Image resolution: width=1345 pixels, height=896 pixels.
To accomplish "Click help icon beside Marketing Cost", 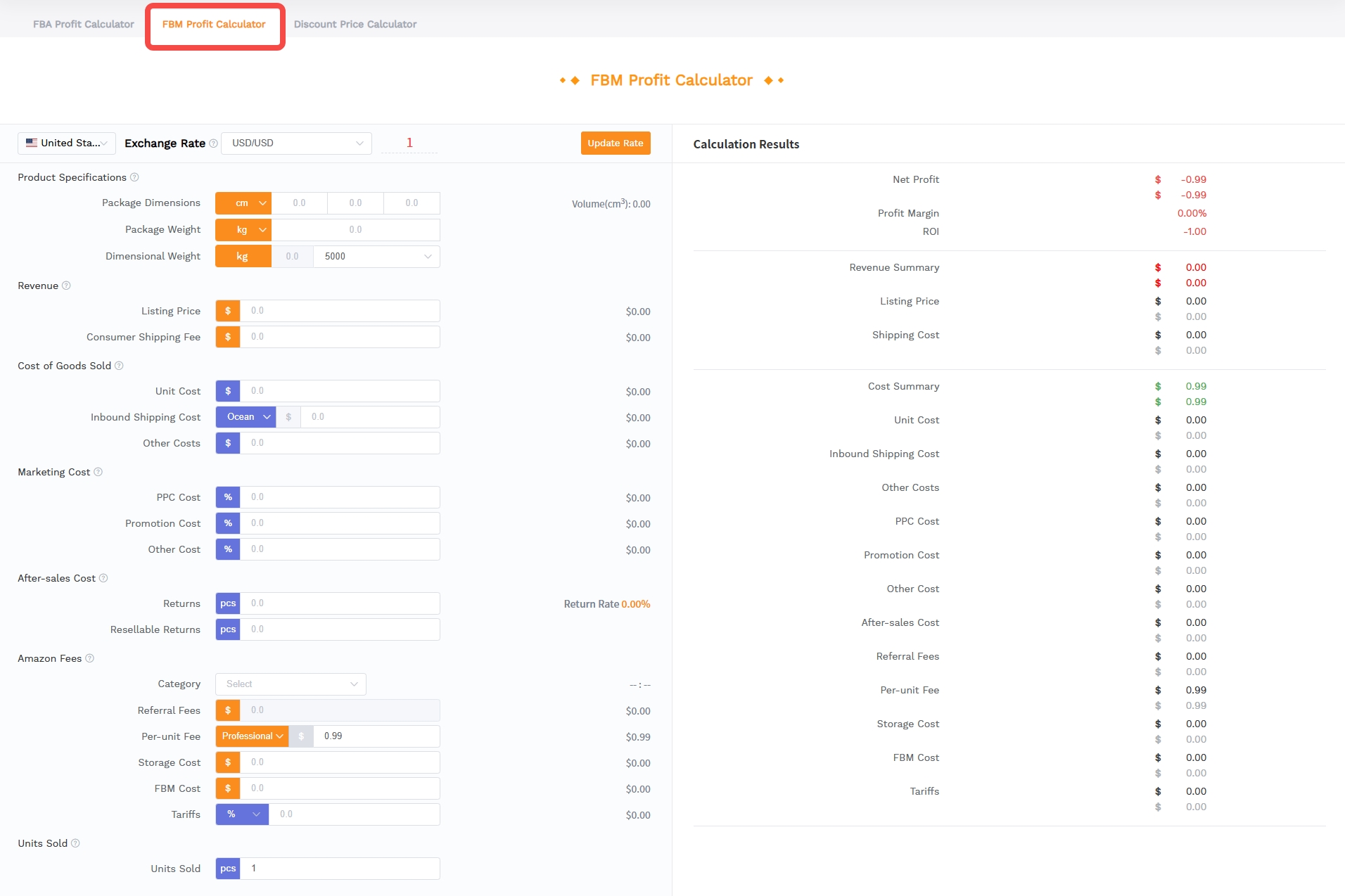I will (98, 472).
